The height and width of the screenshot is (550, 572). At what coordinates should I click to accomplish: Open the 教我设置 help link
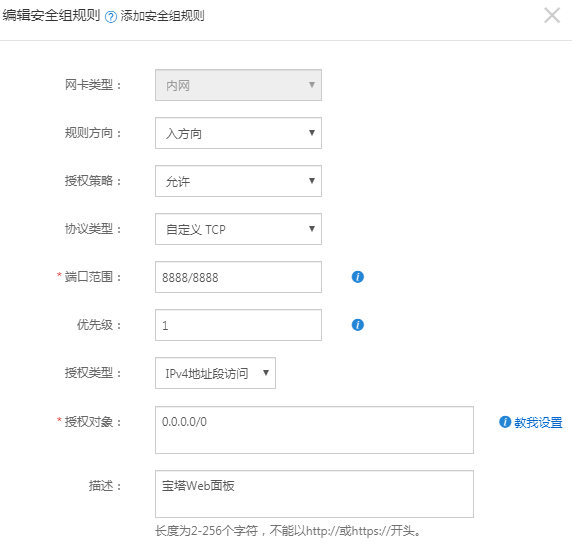click(x=538, y=422)
